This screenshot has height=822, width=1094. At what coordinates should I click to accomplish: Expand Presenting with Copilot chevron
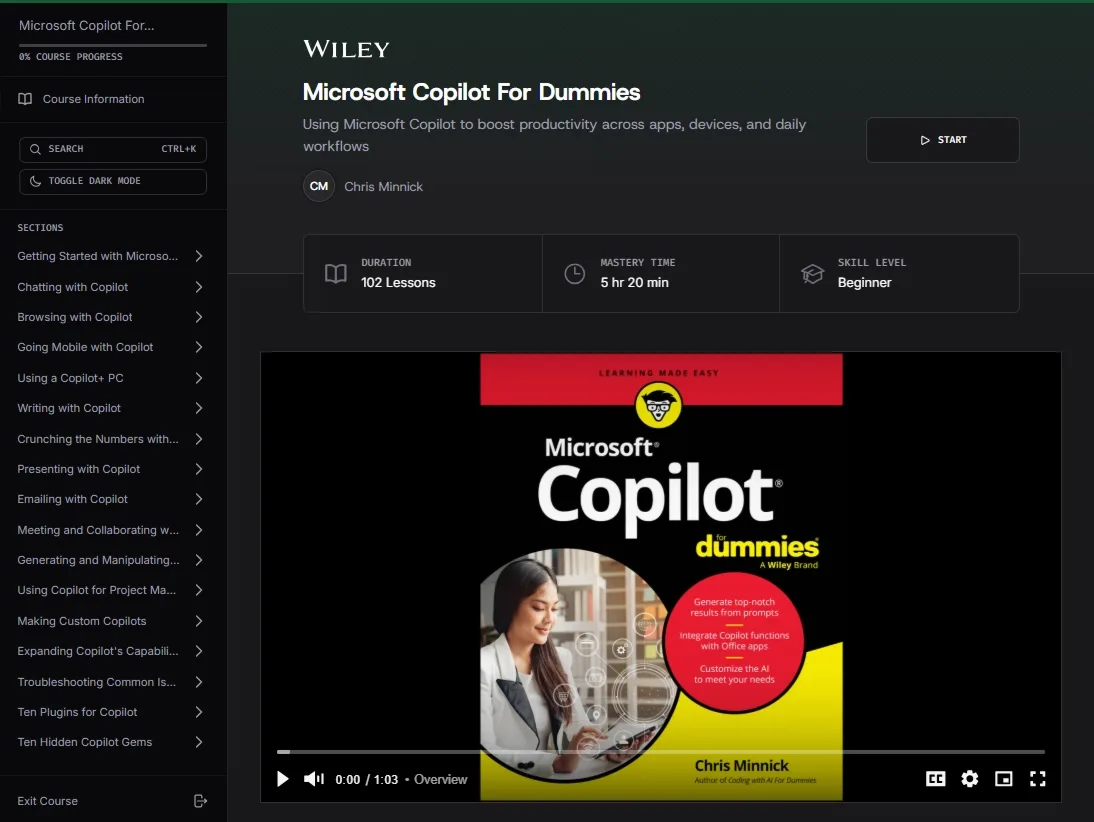coord(199,469)
